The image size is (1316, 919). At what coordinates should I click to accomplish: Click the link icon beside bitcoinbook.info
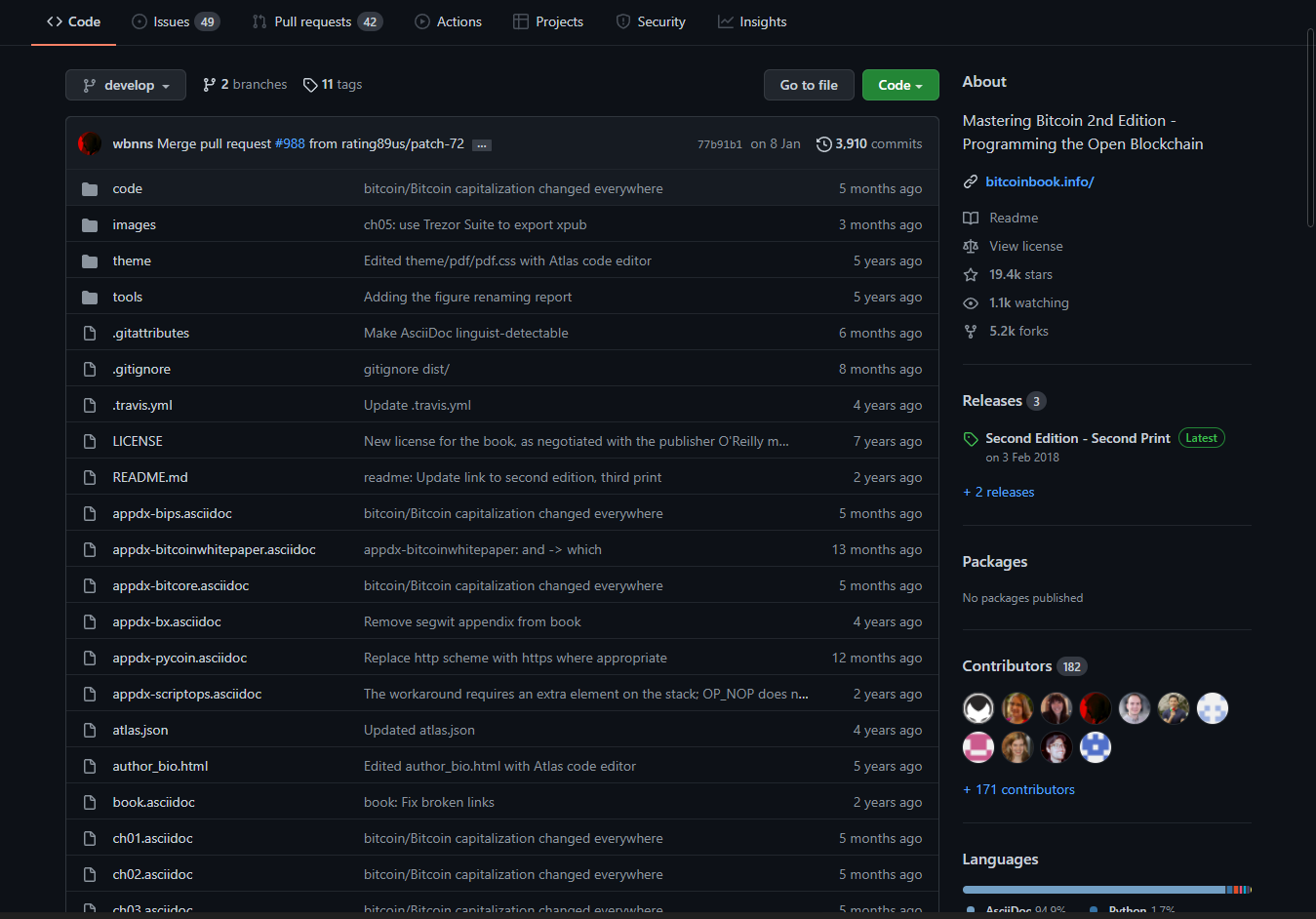pos(971,181)
